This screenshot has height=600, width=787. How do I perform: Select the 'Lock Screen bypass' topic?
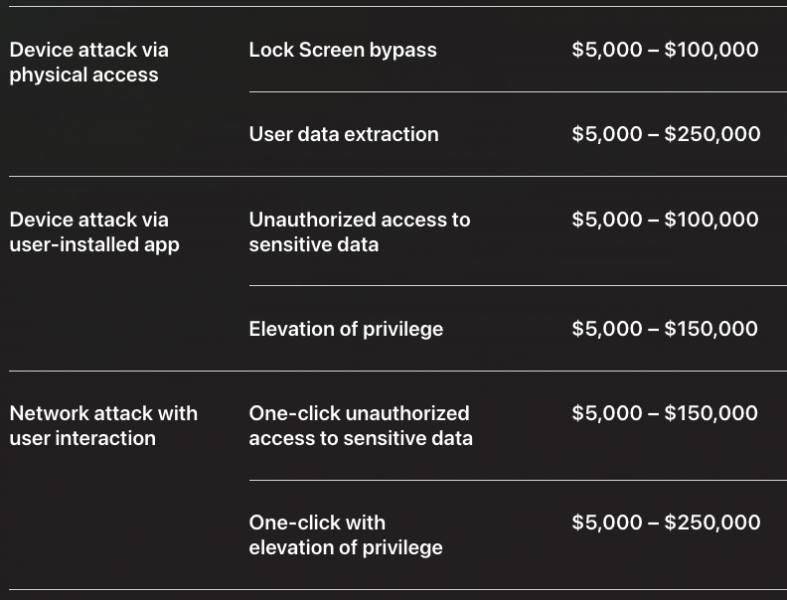coord(342,50)
